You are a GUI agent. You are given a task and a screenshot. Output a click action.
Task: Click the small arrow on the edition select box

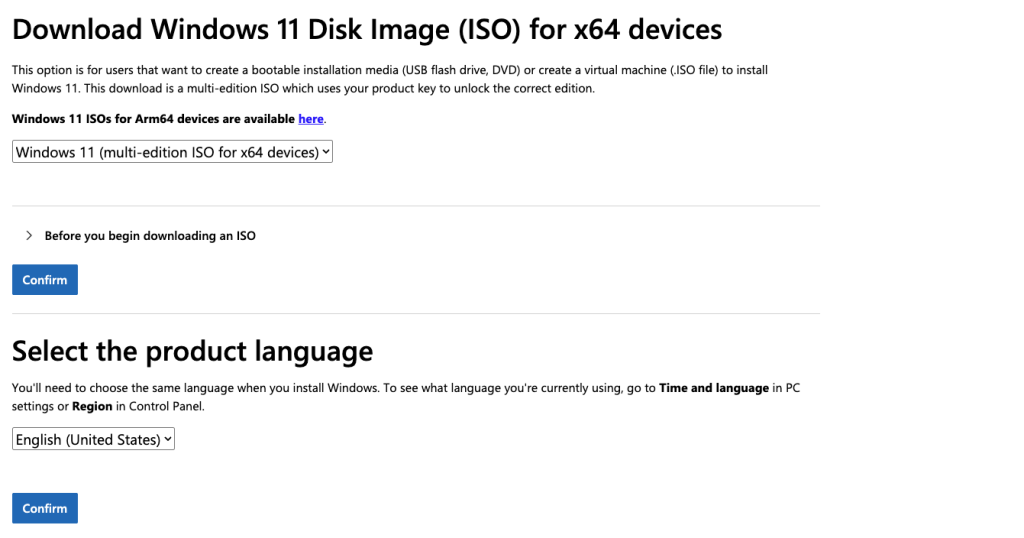point(326,152)
